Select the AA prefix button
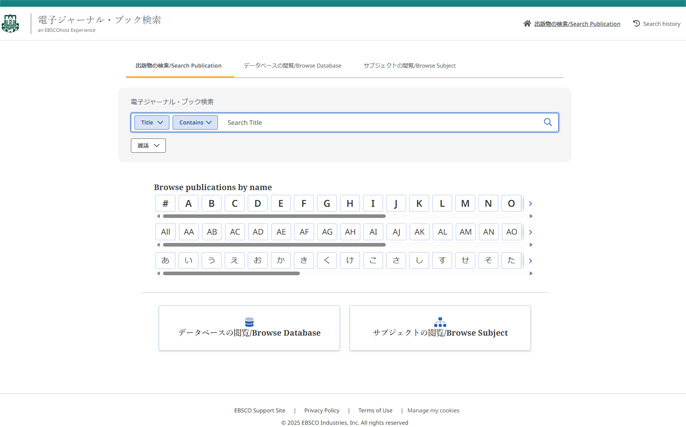The image size is (686, 427). click(x=189, y=232)
